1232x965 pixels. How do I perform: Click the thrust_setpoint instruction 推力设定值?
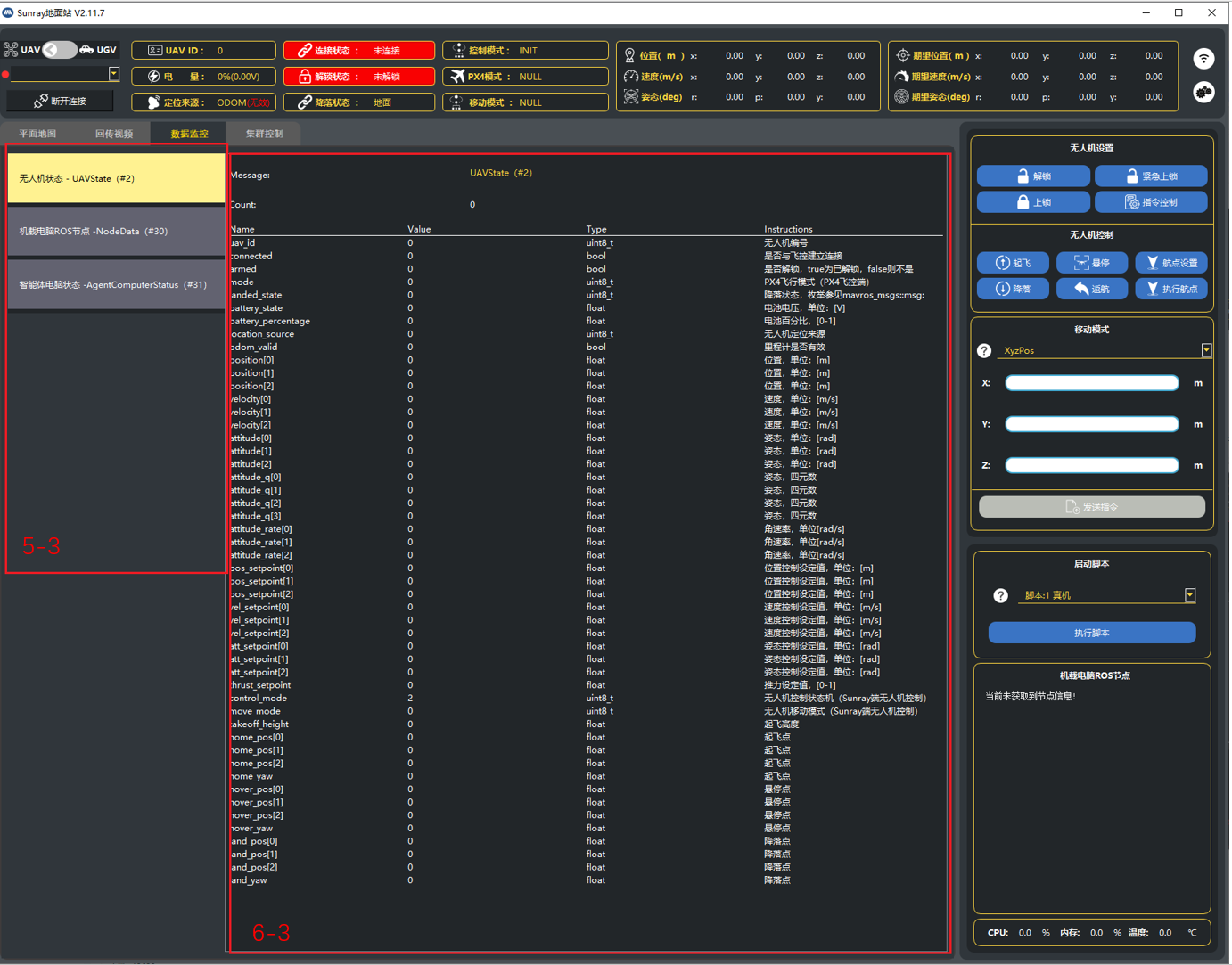tap(801, 685)
